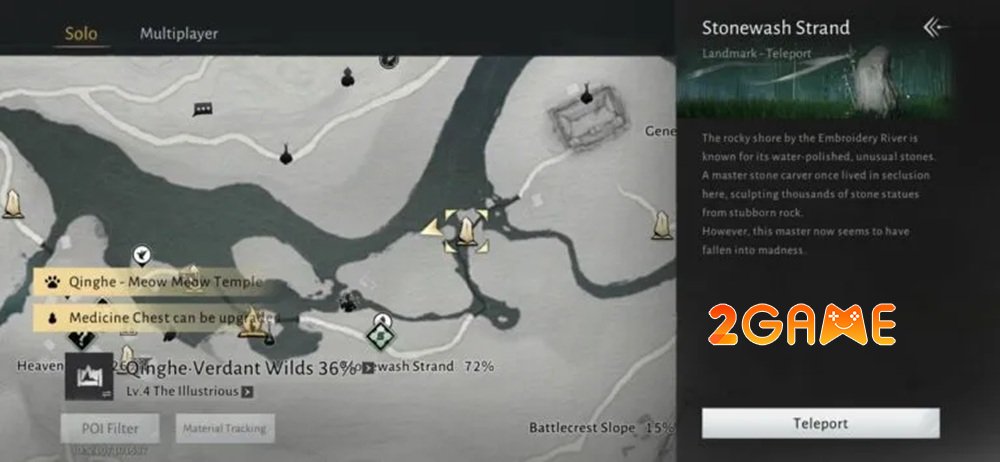
Task: Click the teleport stone at far left
Action: tap(12, 204)
